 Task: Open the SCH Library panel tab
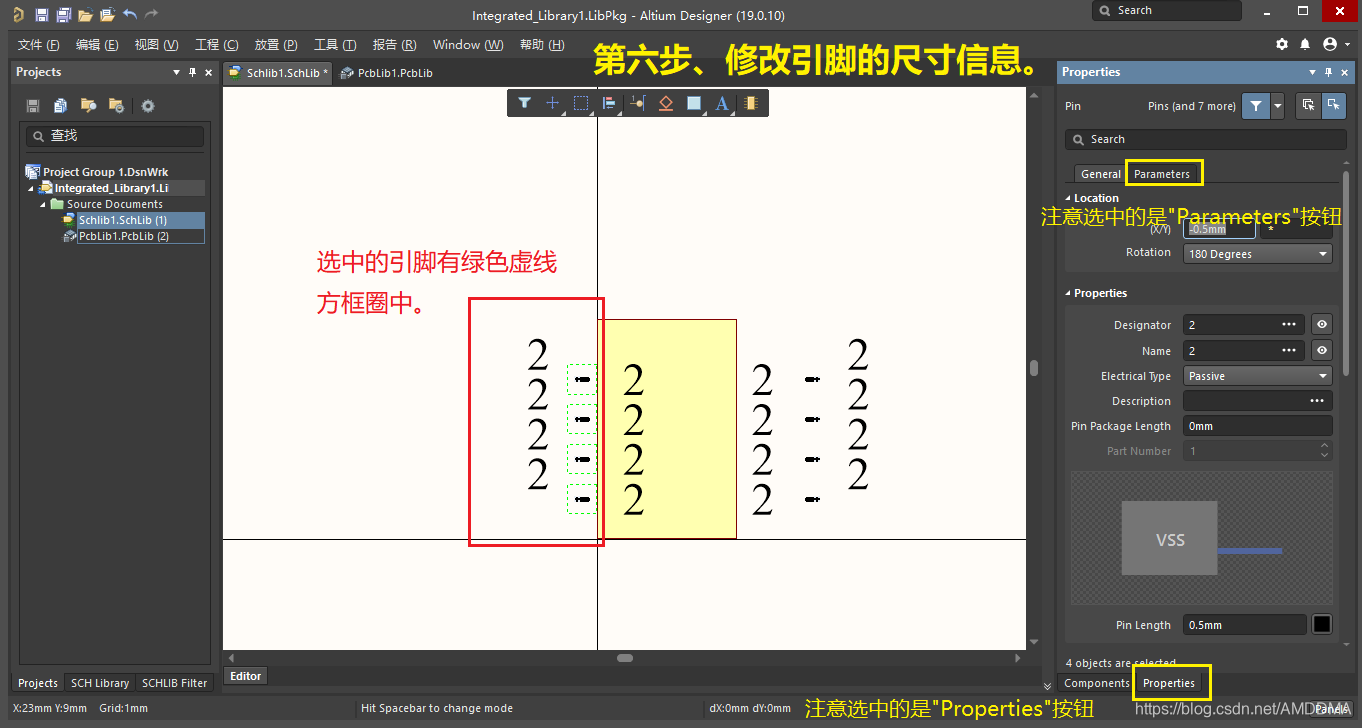[x=99, y=683]
